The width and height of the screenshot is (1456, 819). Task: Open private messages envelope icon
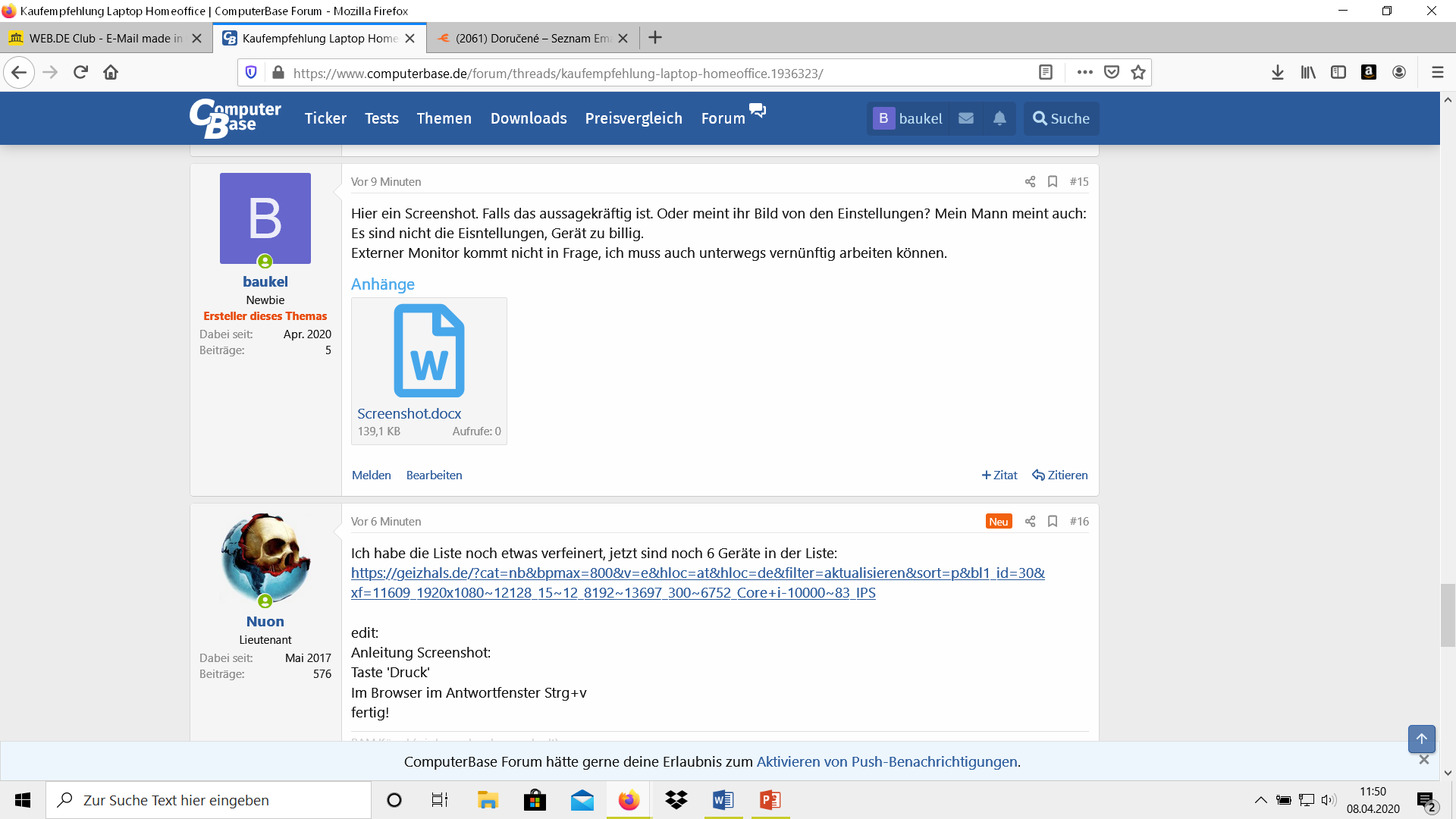(966, 118)
